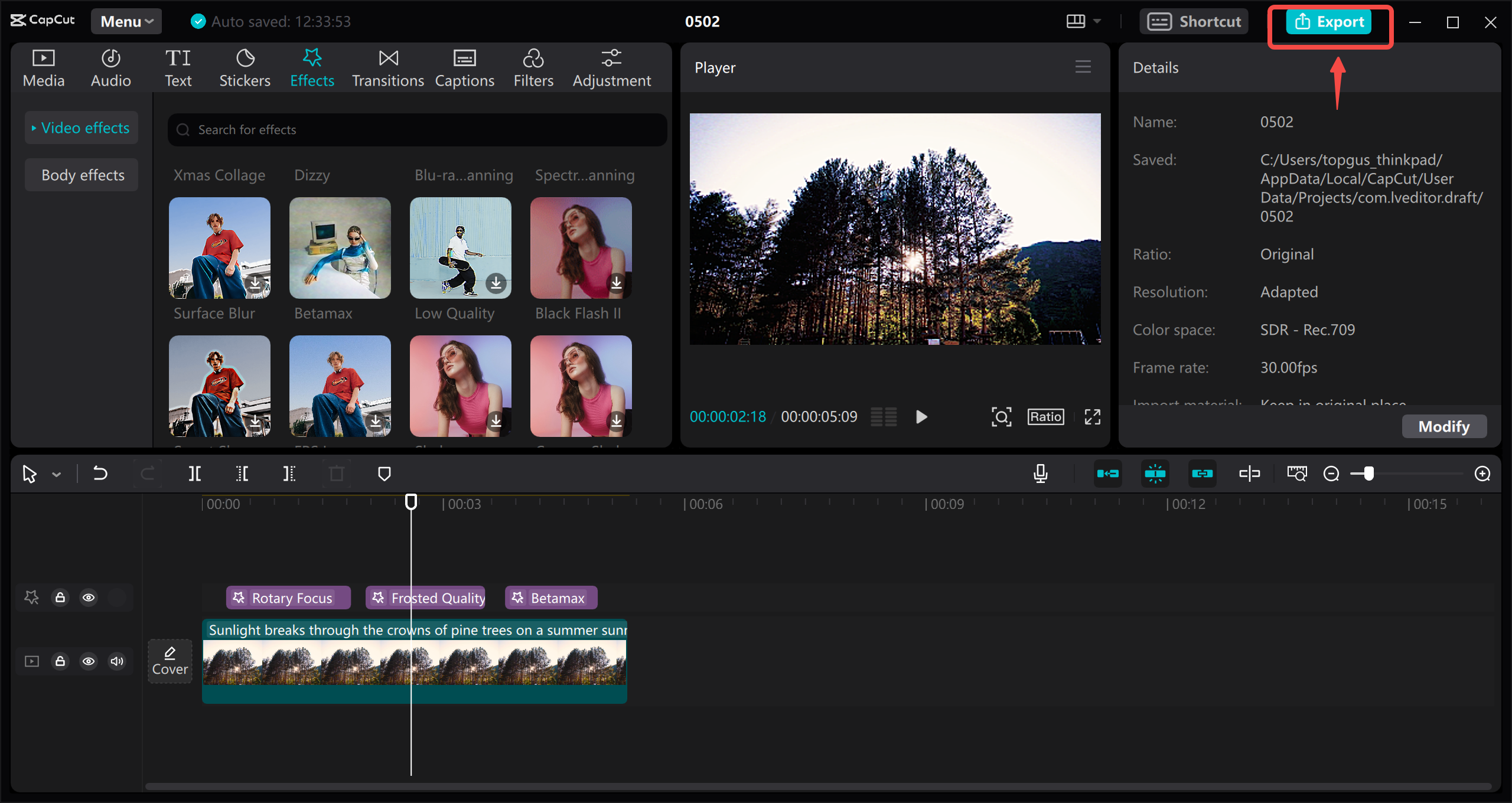
Task: Click the link clips together icon
Action: pos(1201,473)
